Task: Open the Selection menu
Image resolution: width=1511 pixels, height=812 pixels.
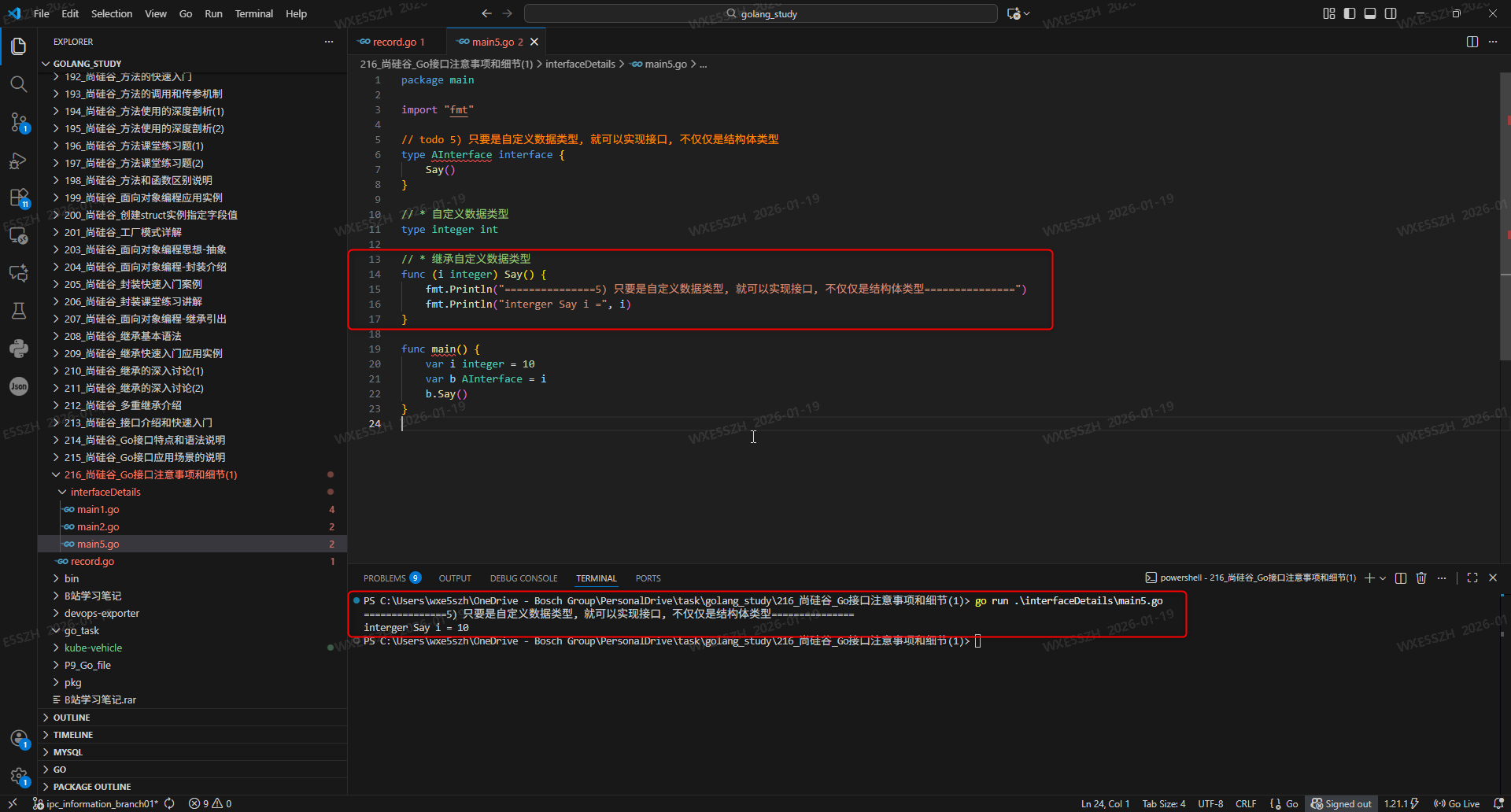Action: tap(112, 13)
